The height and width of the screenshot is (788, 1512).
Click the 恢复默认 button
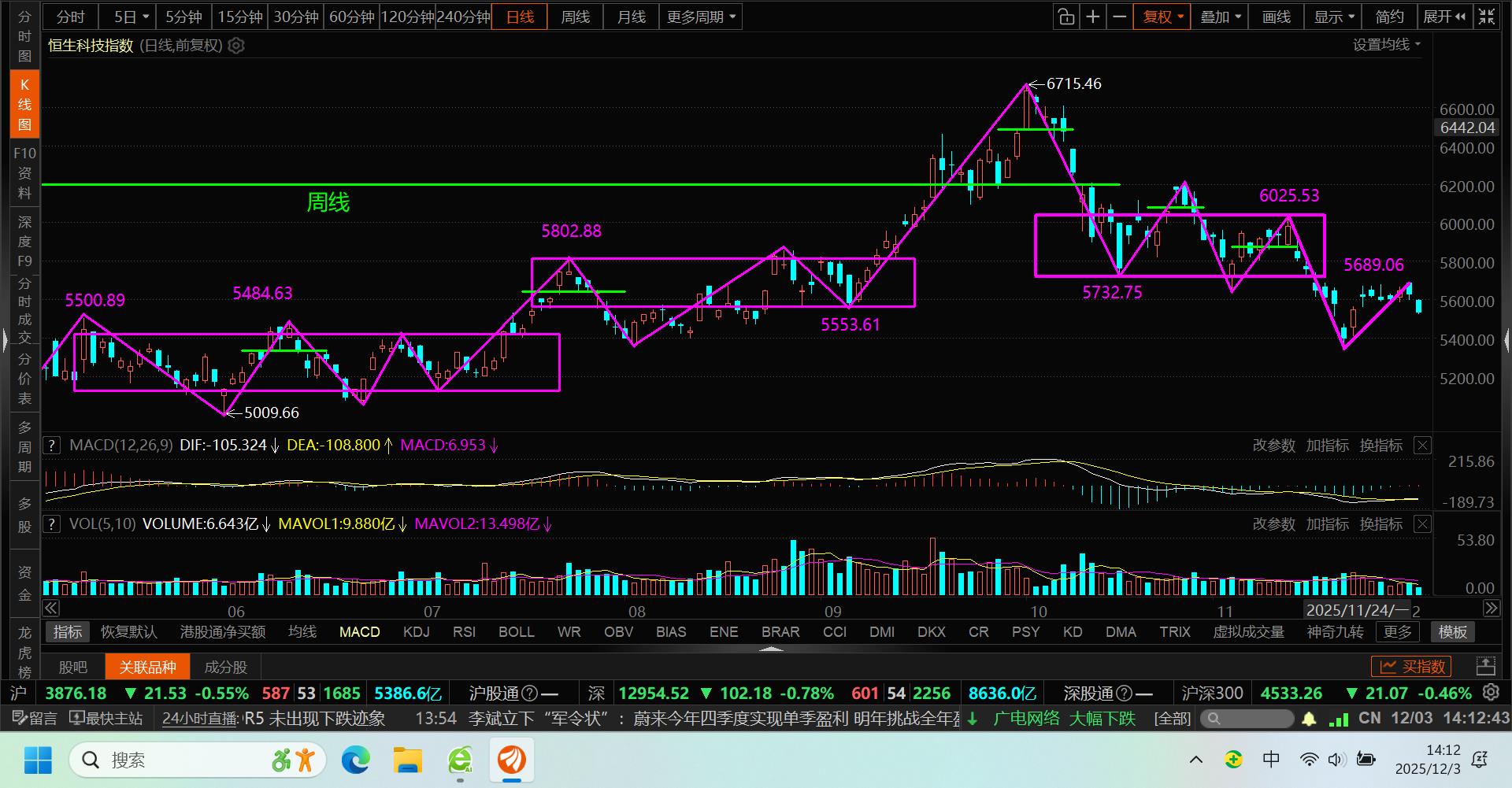(129, 632)
